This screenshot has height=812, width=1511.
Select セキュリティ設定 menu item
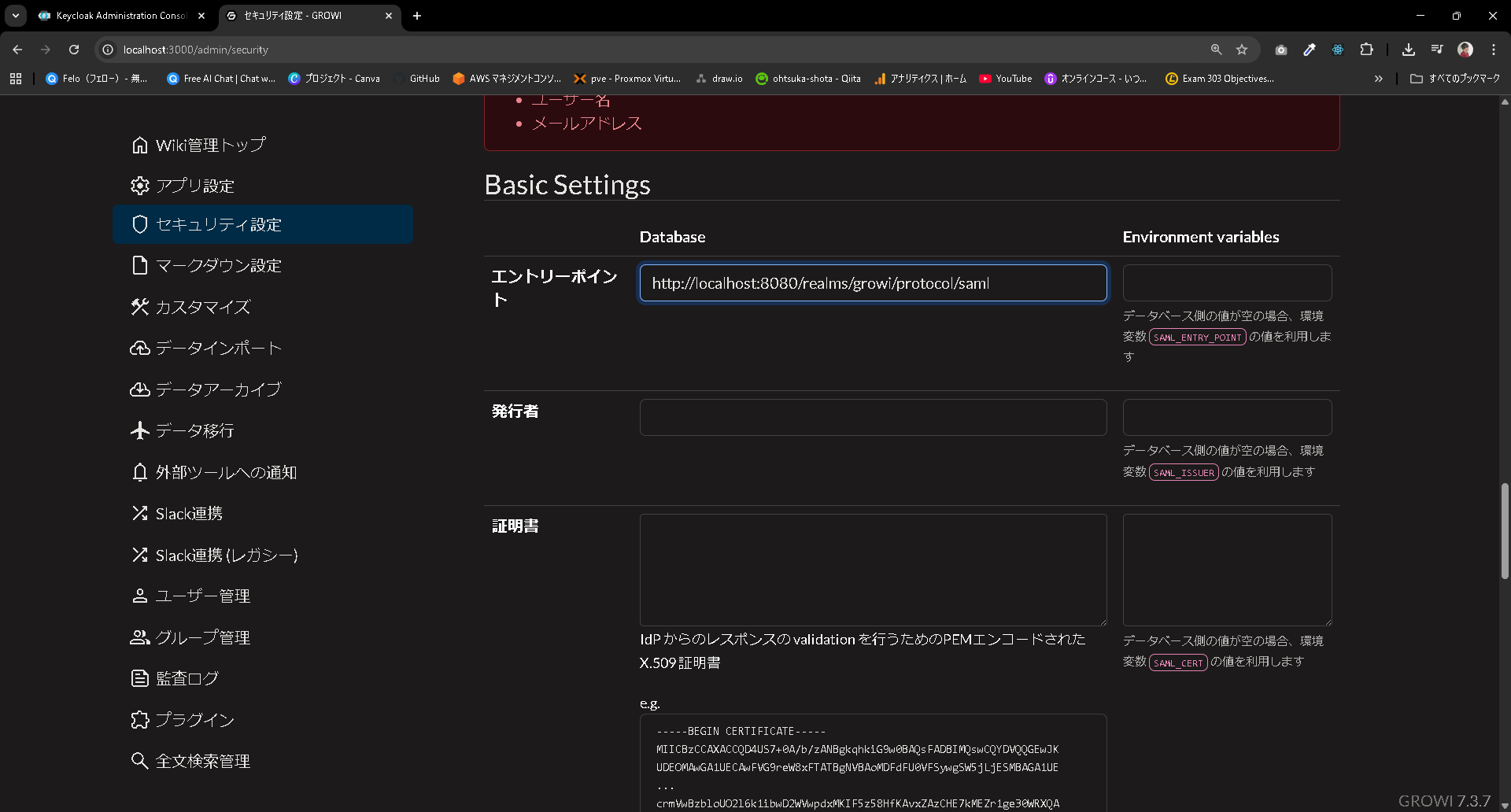coord(262,224)
